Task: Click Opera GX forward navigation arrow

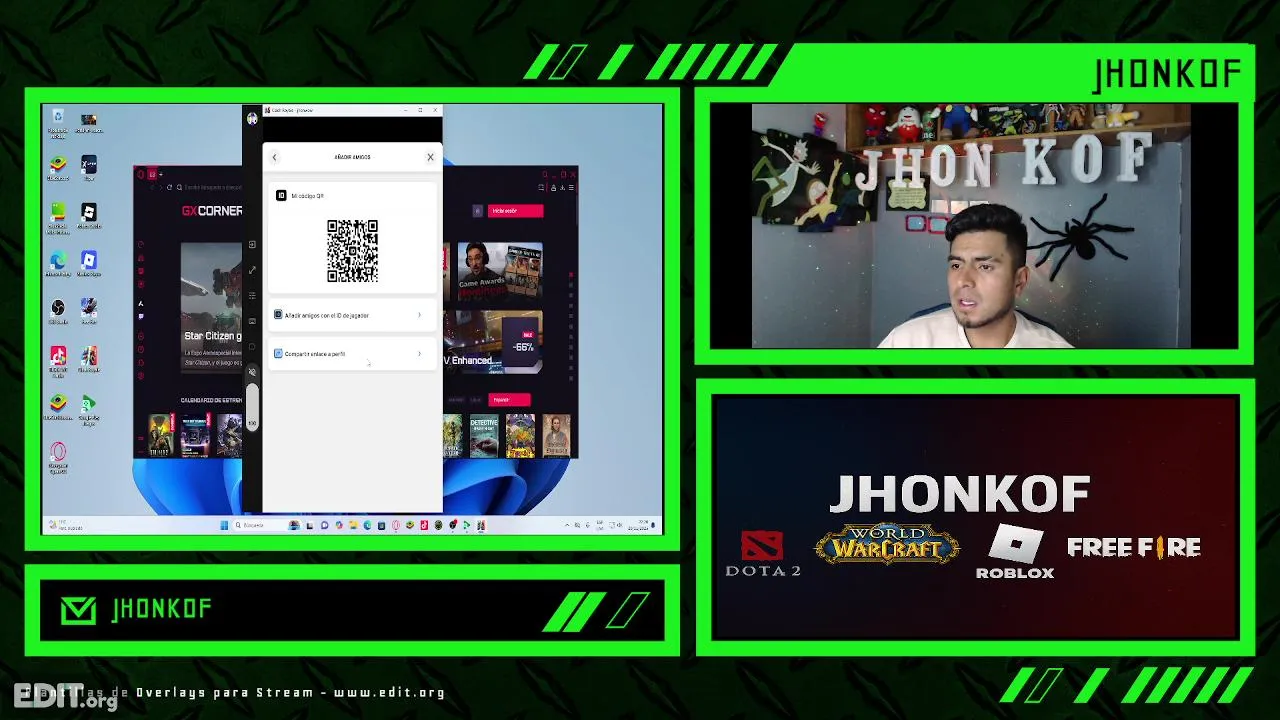Action: [161, 187]
